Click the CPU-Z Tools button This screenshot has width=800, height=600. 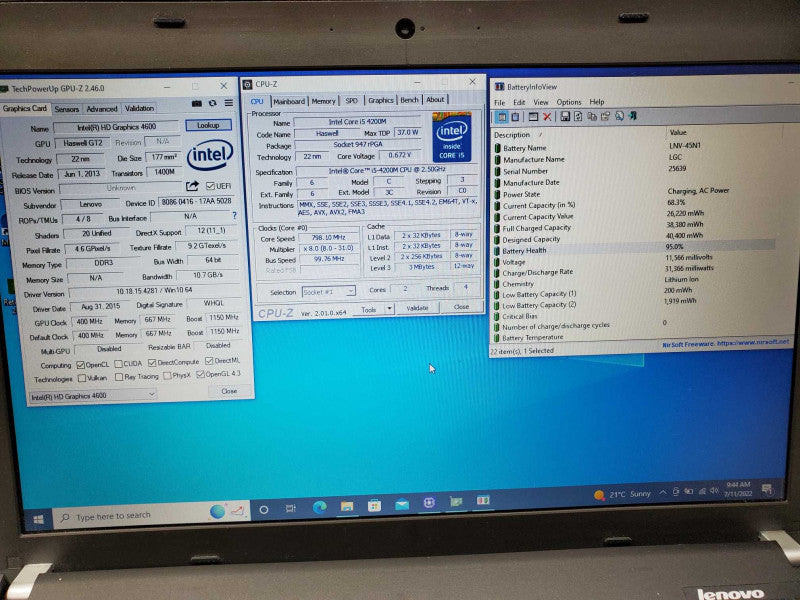(x=368, y=309)
